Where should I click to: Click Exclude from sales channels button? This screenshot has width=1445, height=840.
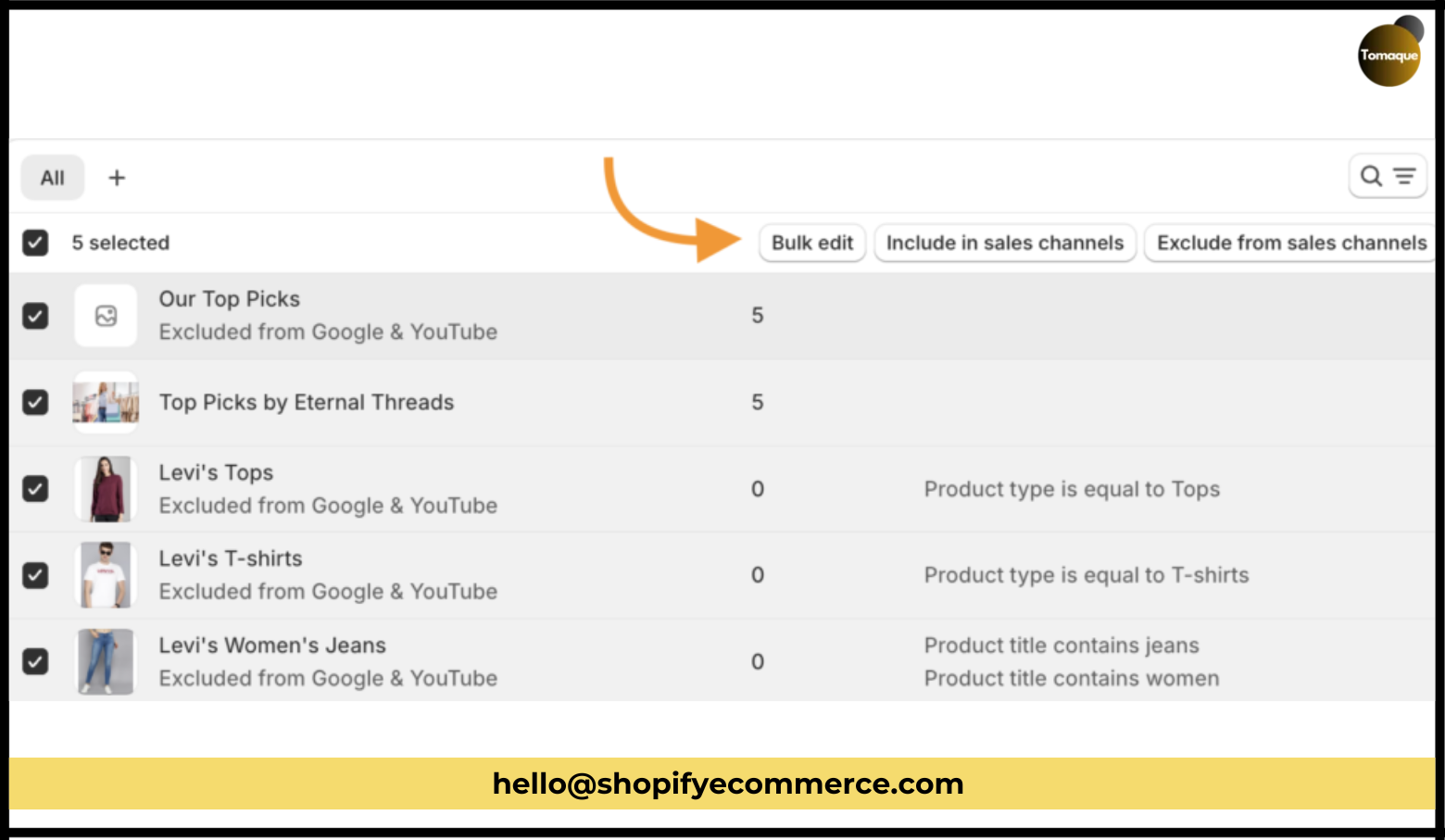1290,243
